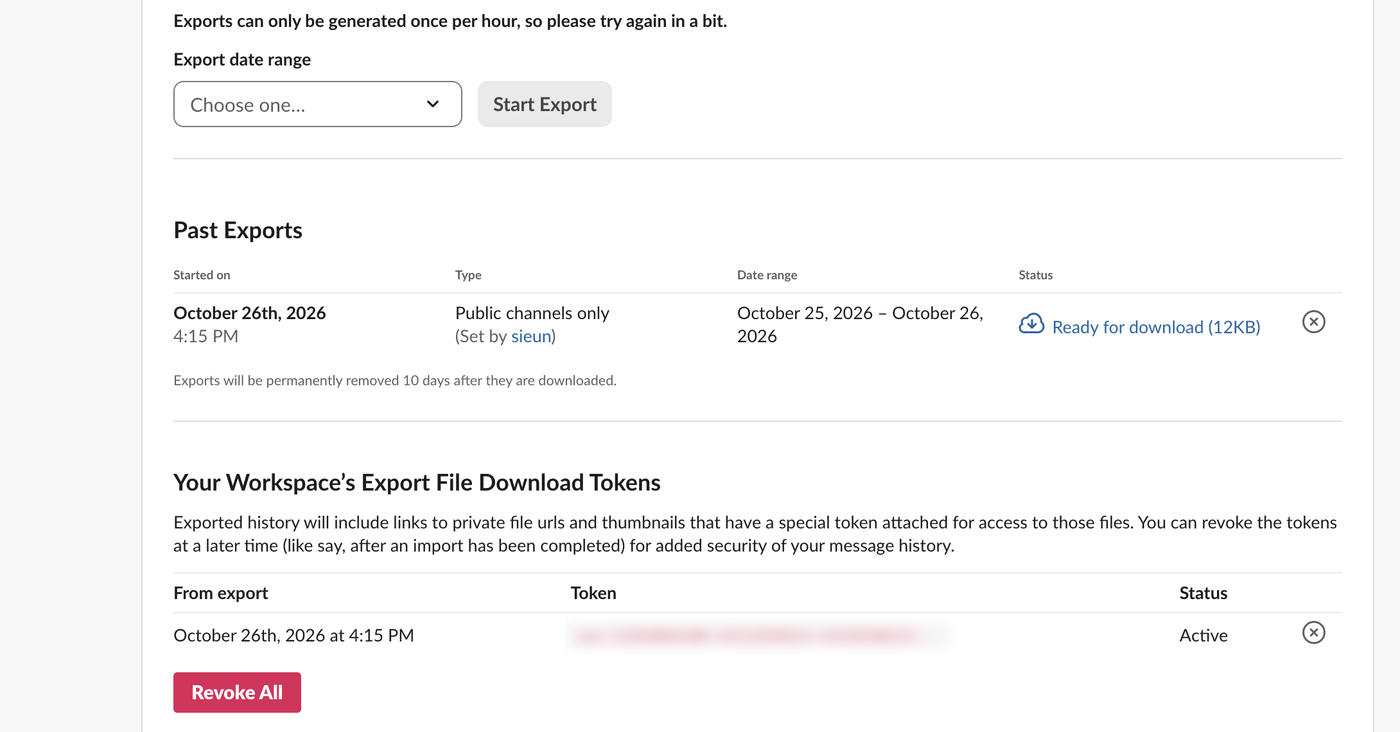Click 'October 26th, 2026 at 4:15 PM' token row
Viewport: 1400px width, 732px height.
point(294,635)
